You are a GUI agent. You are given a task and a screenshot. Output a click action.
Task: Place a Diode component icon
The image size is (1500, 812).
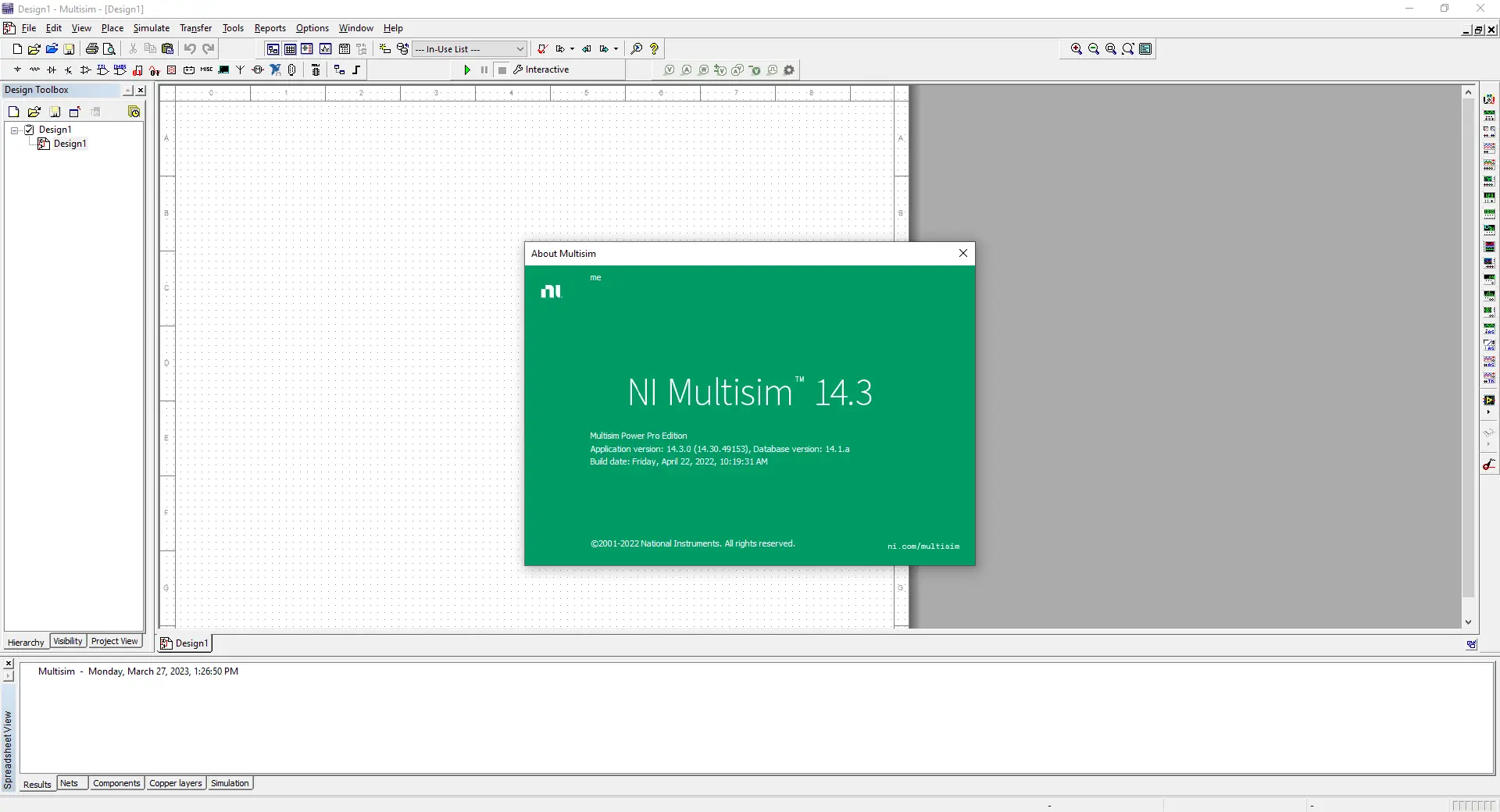pyautogui.click(x=52, y=69)
